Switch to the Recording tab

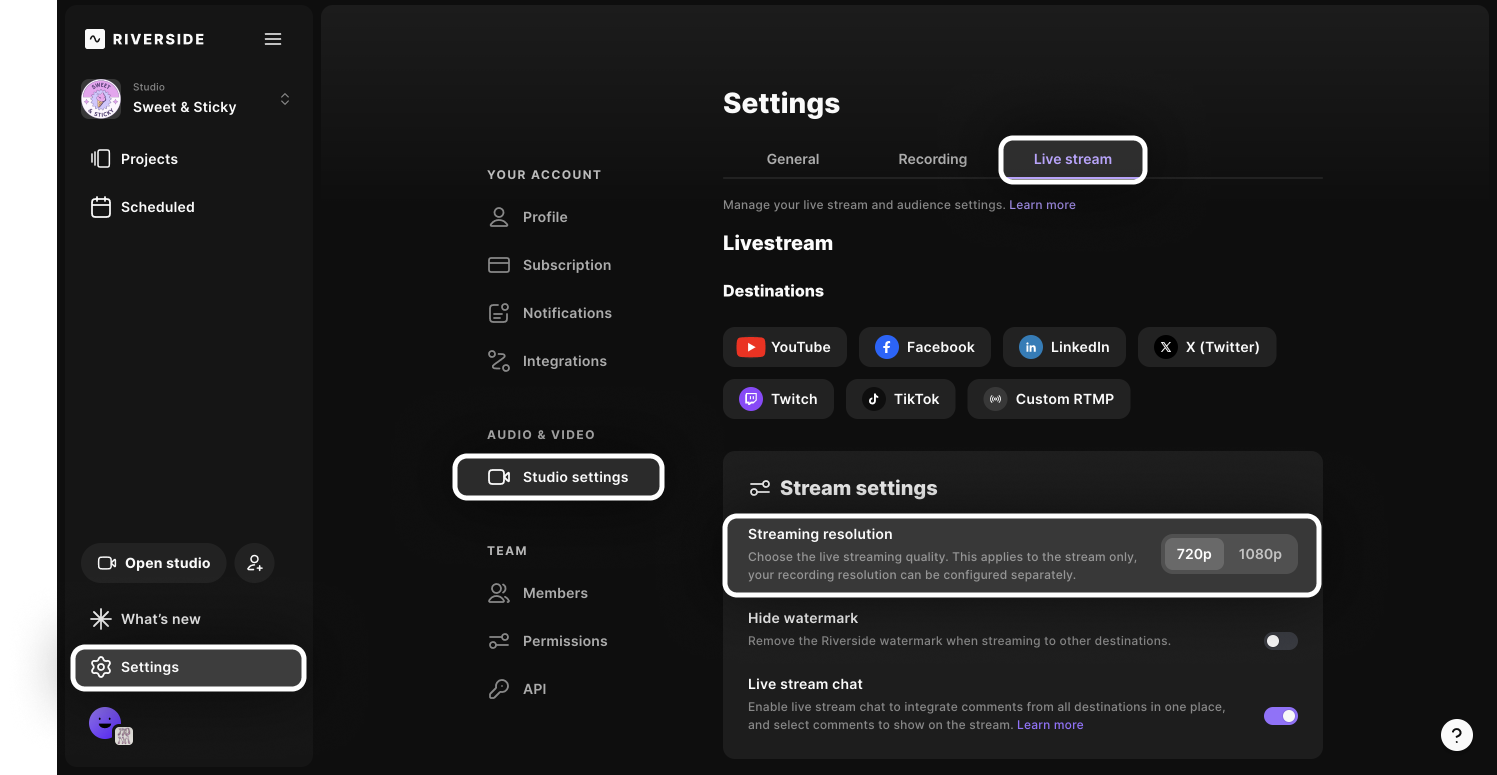pos(932,159)
